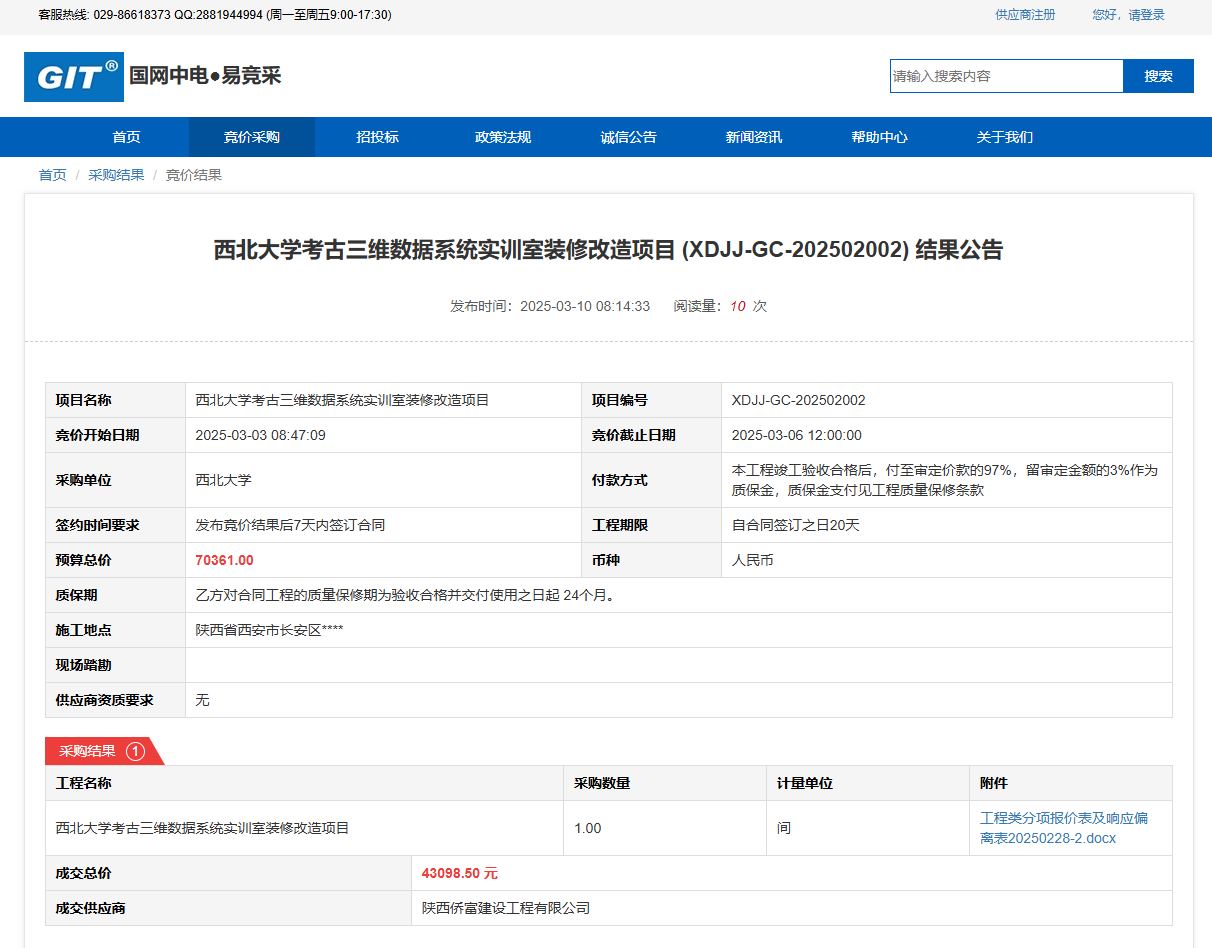Click 首页 in the breadcrumb trail
Viewport: 1212px width, 948px height.
pos(52,175)
